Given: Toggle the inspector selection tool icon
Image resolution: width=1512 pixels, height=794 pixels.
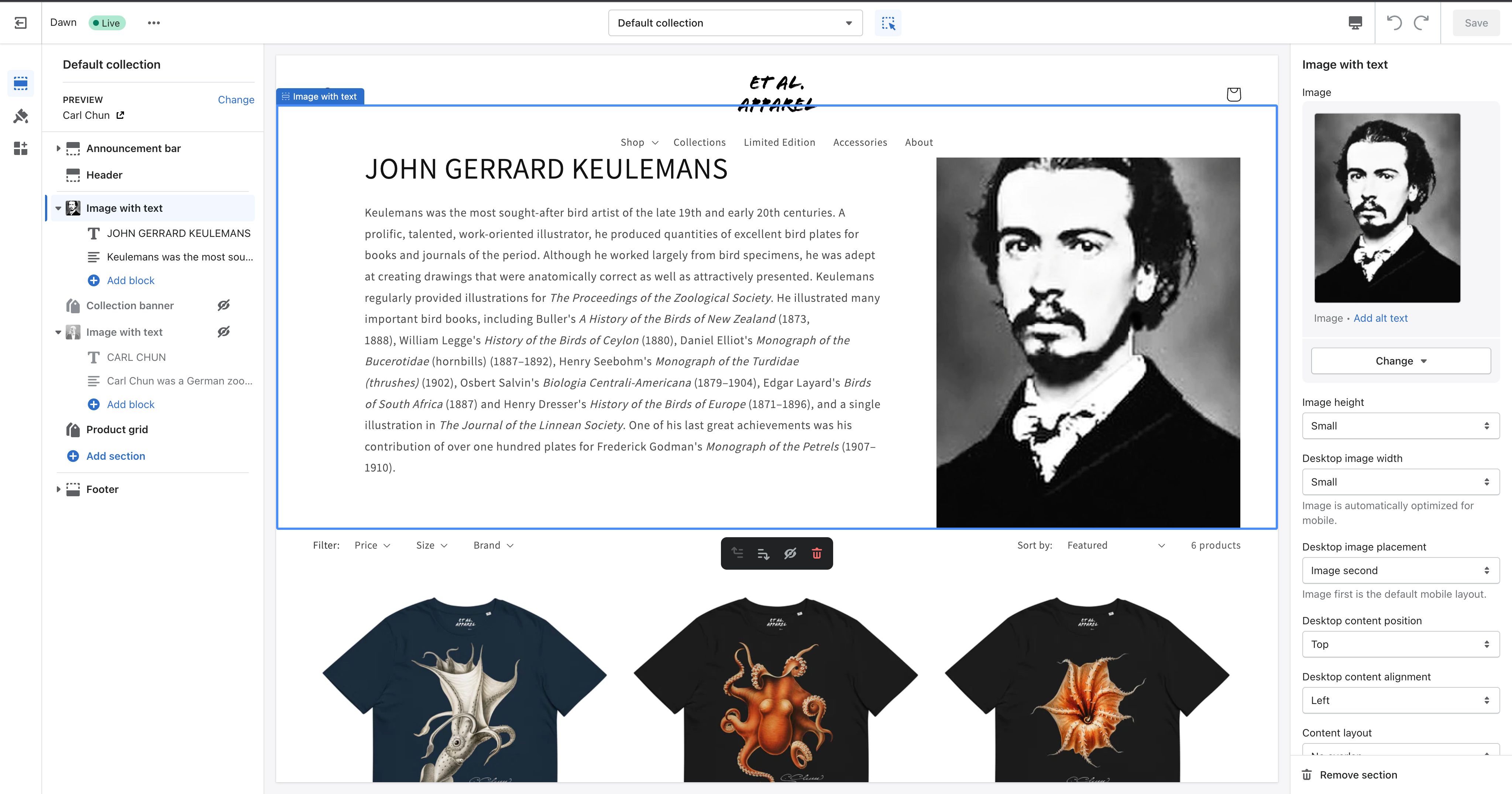Looking at the screenshot, I should click(x=887, y=23).
